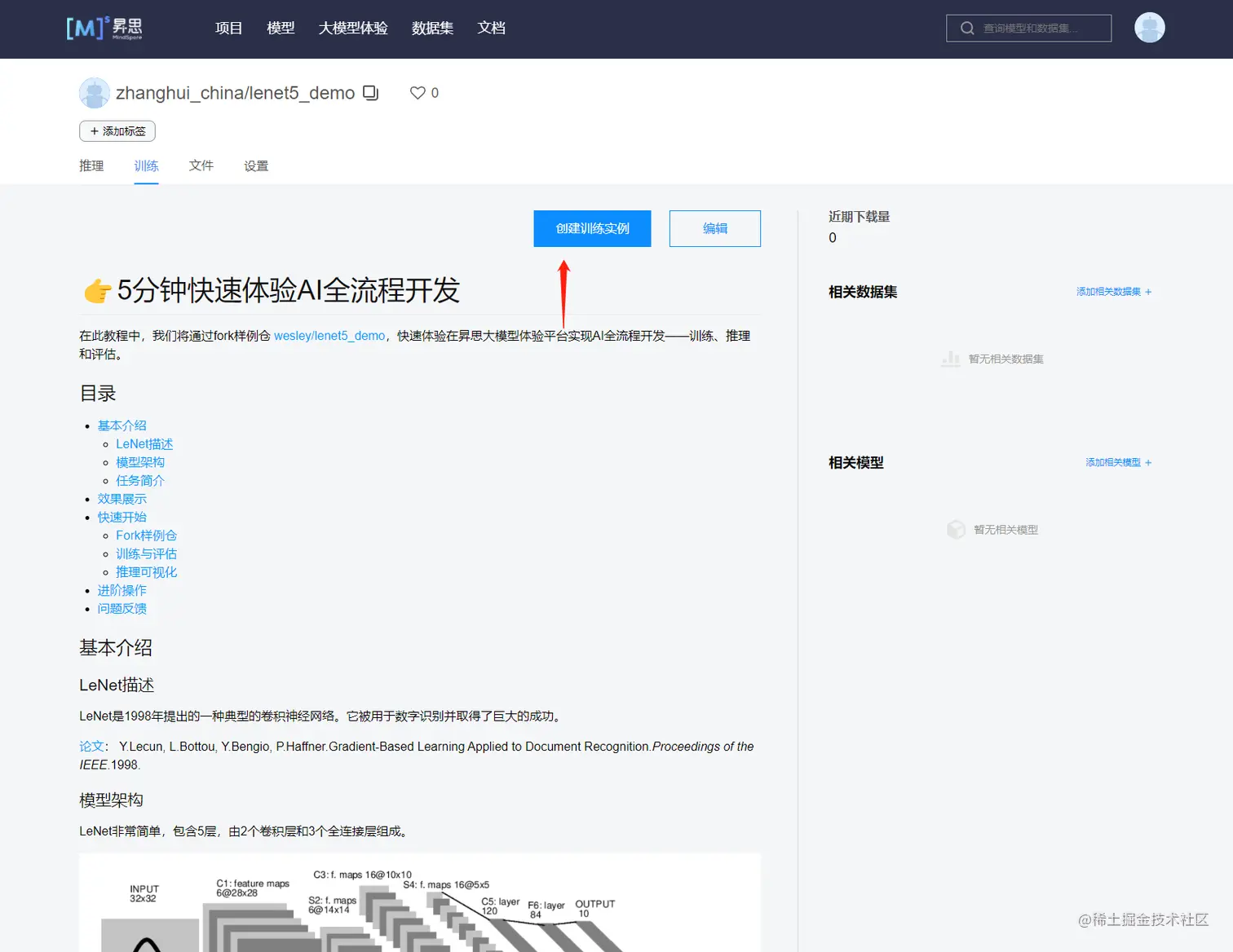This screenshot has height=952, width=1233.
Task: Click the 编辑 button
Action: point(715,228)
